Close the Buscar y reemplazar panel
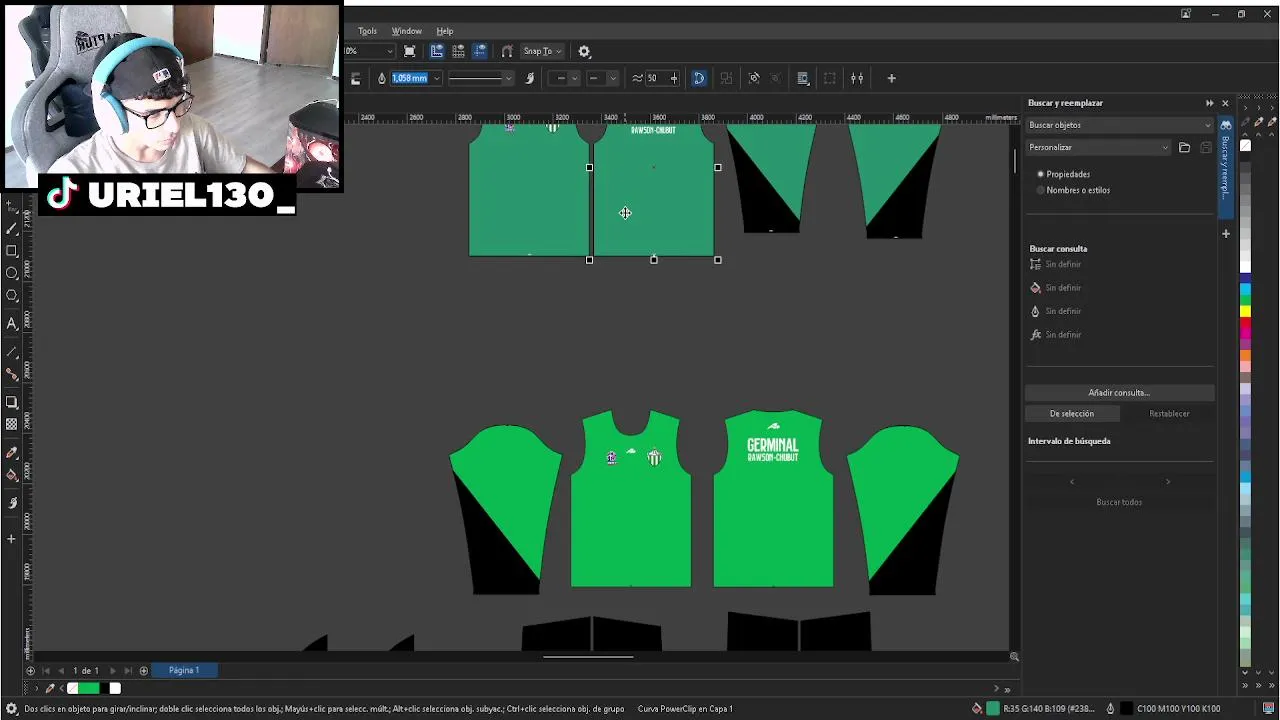The width and height of the screenshot is (1280, 720). tap(1225, 103)
